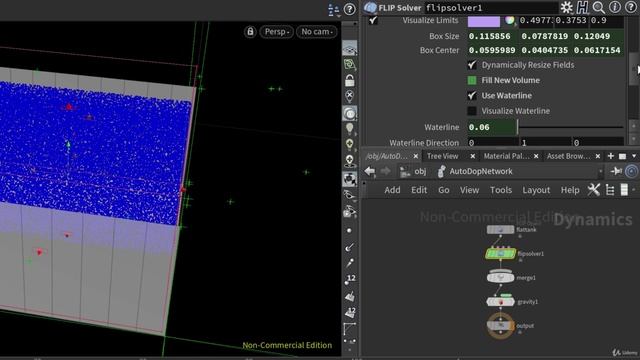The height and width of the screenshot is (360, 640).
Task: Search parameters using the magnifier icon
Action: (x=598, y=7)
